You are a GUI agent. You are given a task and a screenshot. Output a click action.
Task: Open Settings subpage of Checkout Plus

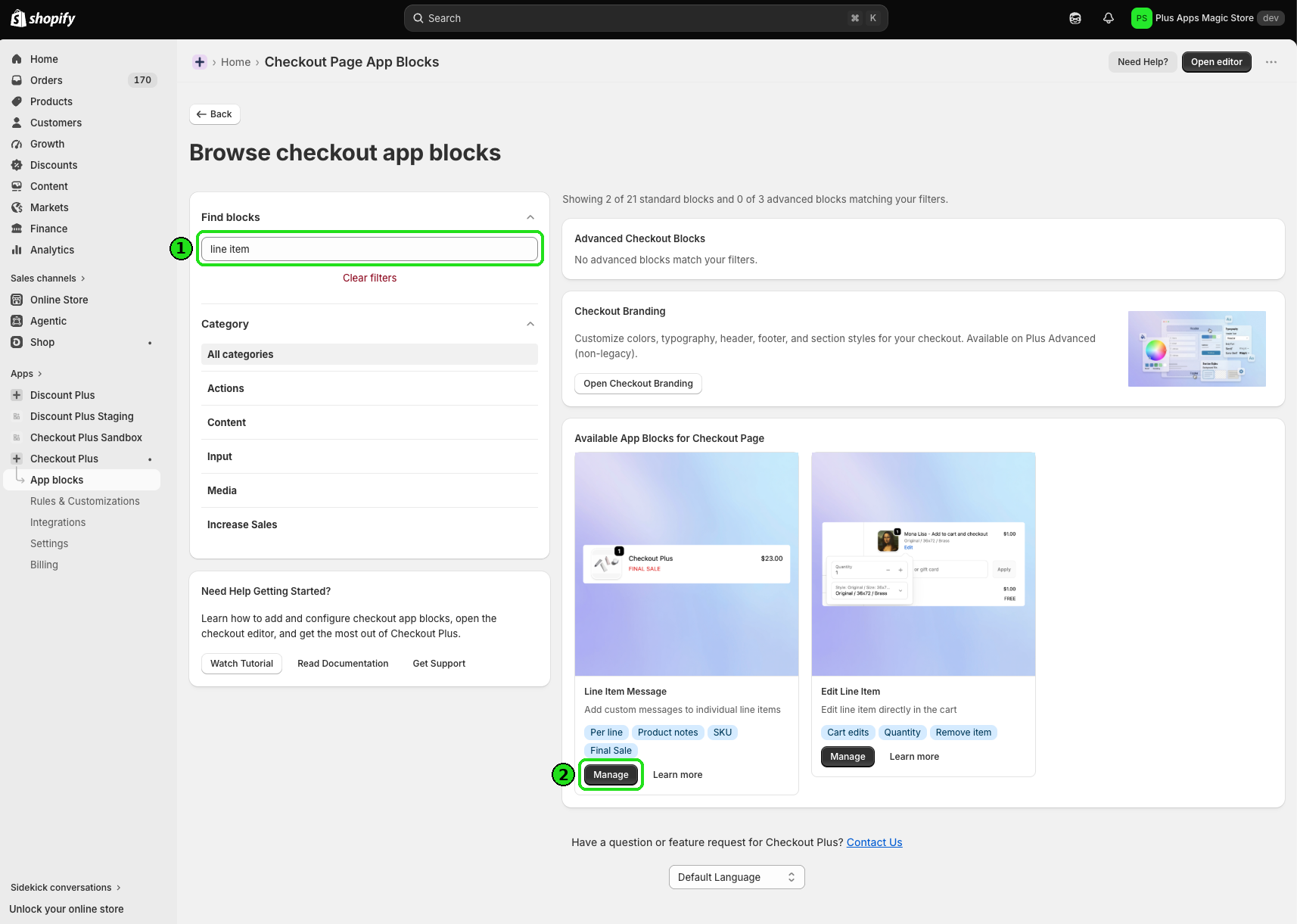(49, 543)
